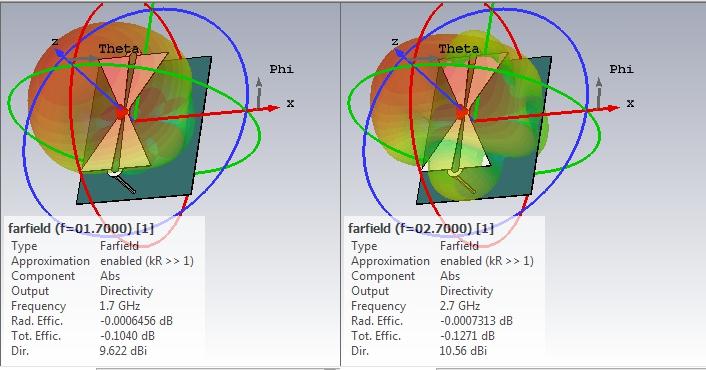Click the 1.7 GHz frequency value
The height and width of the screenshot is (370, 706).
[x=120, y=306]
